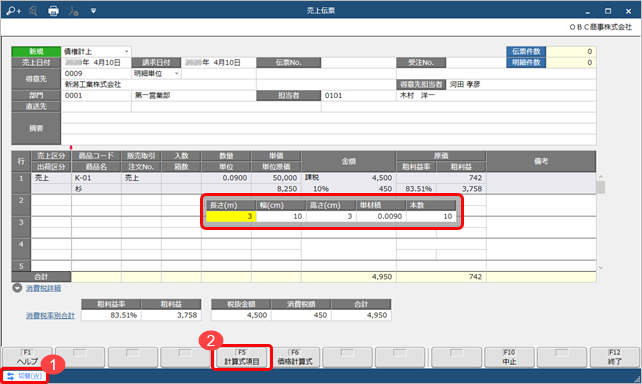The width and height of the screenshot is (642, 384).
Task: Click the F10 中止 button
Action: pyautogui.click(x=509, y=357)
